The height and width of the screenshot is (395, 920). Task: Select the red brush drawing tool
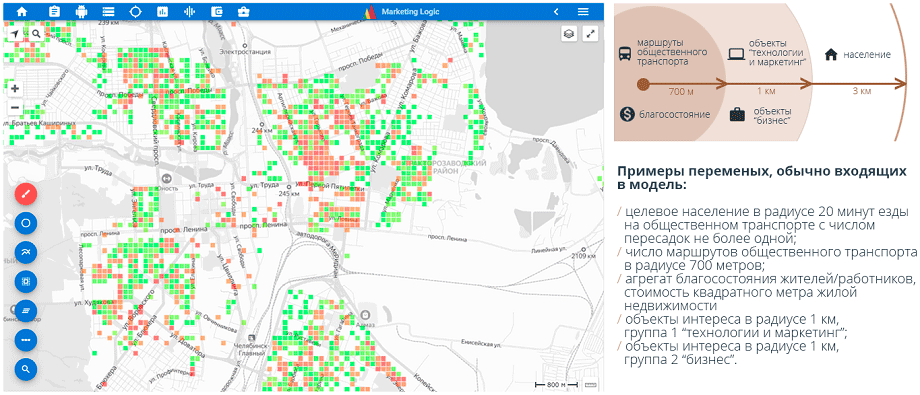(26, 194)
